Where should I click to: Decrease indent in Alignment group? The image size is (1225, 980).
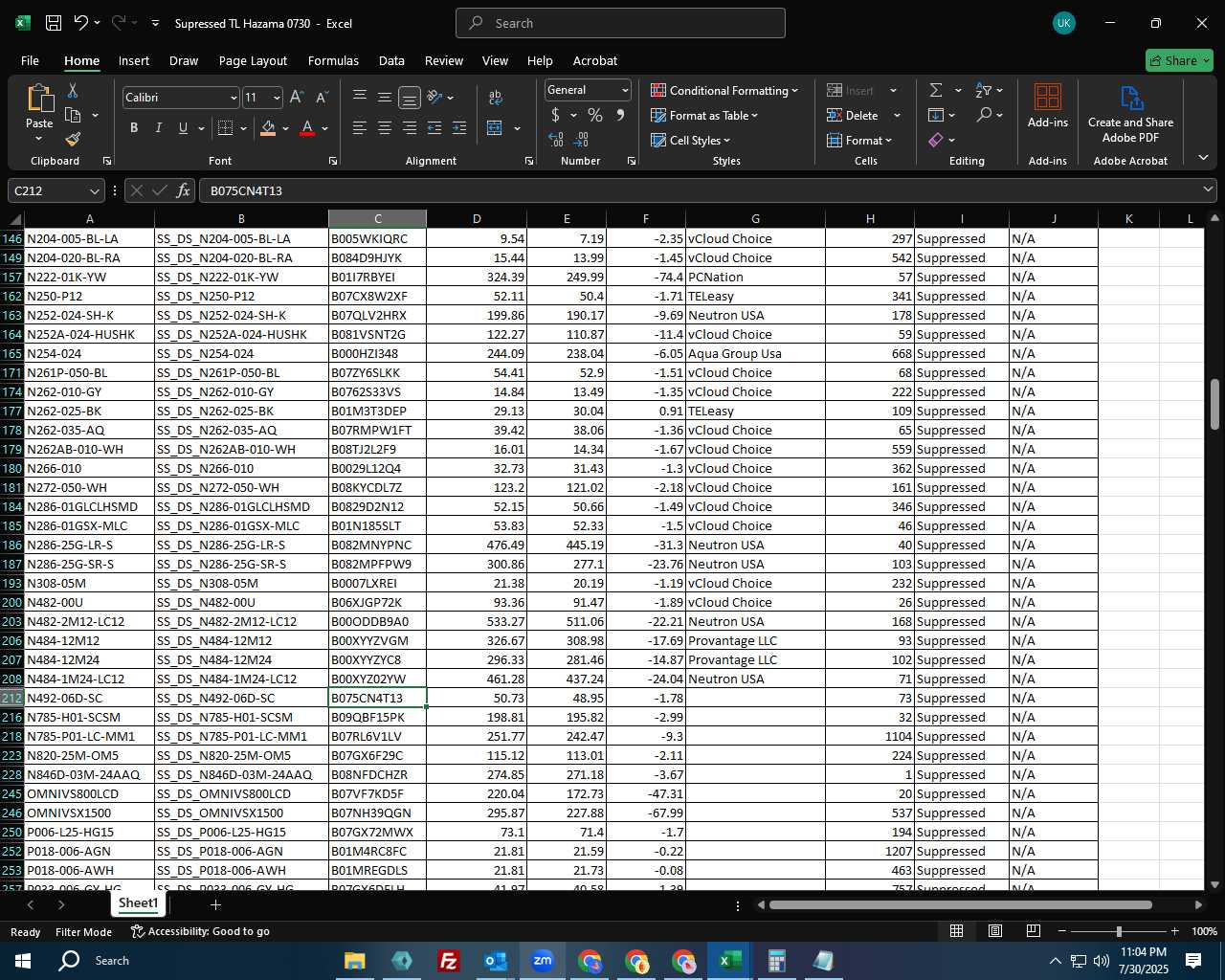tap(434, 128)
